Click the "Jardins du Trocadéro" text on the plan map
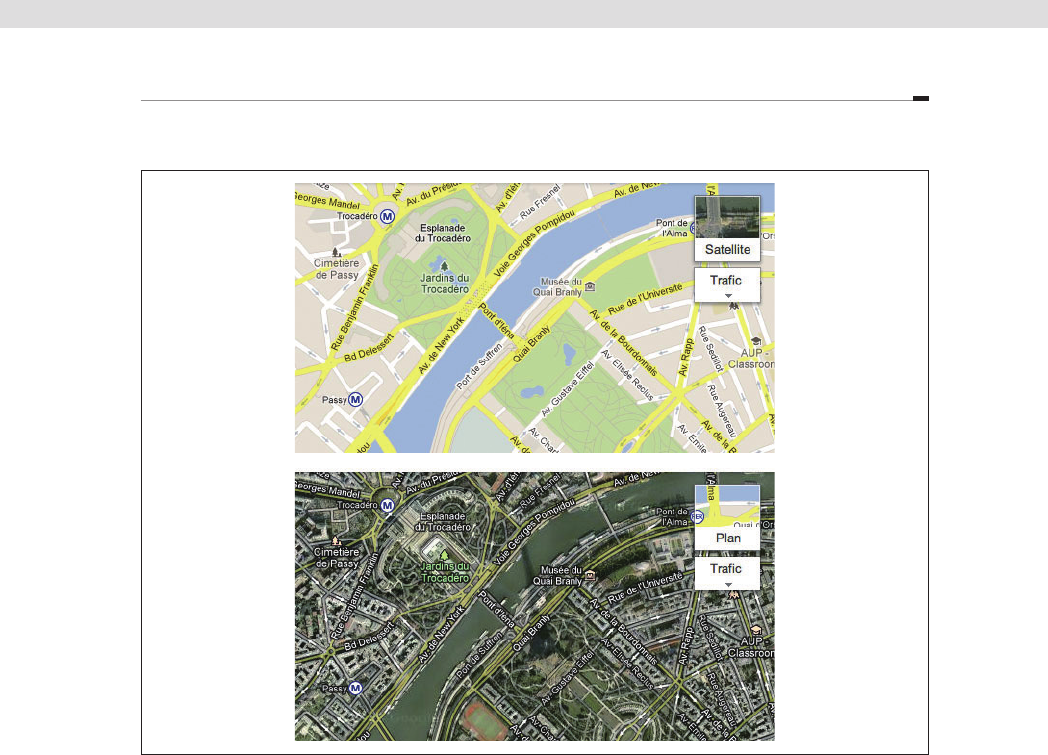Viewport: 1048px width, 755px height. (x=445, y=283)
